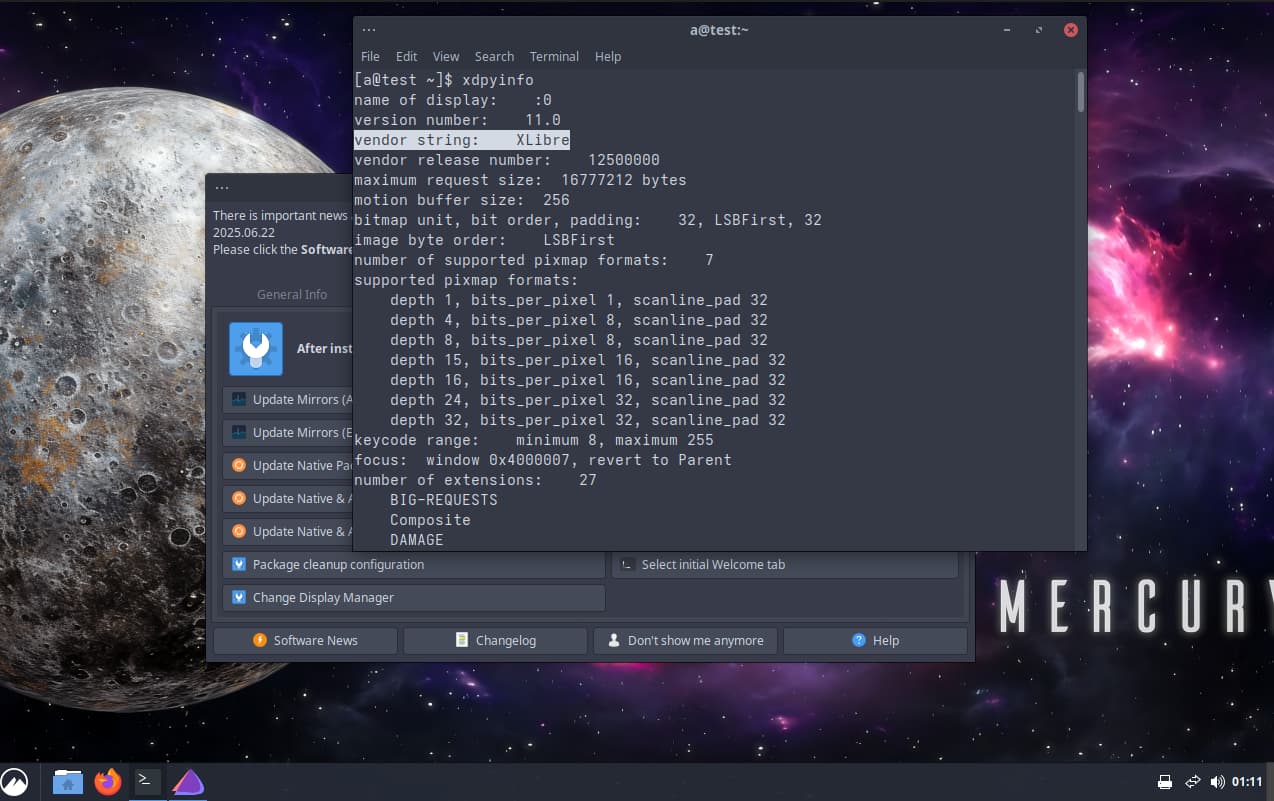
Task: Open Firefox from the taskbar
Action: pyautogui.click(x=107, y=782)
